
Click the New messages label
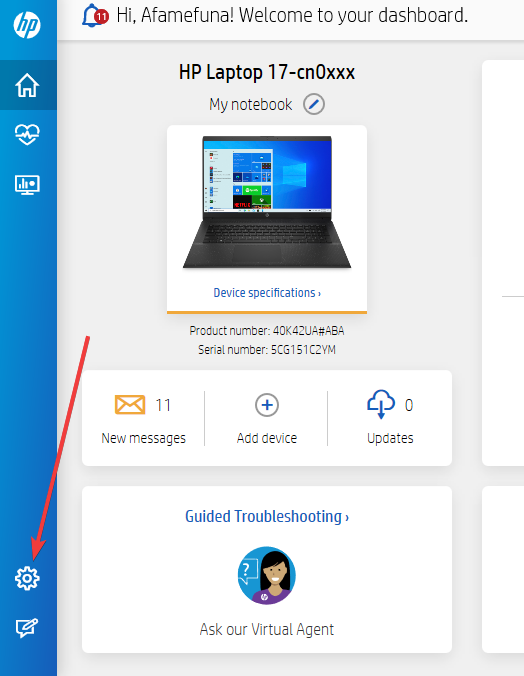pyautogui.click(x=144, y=438)
